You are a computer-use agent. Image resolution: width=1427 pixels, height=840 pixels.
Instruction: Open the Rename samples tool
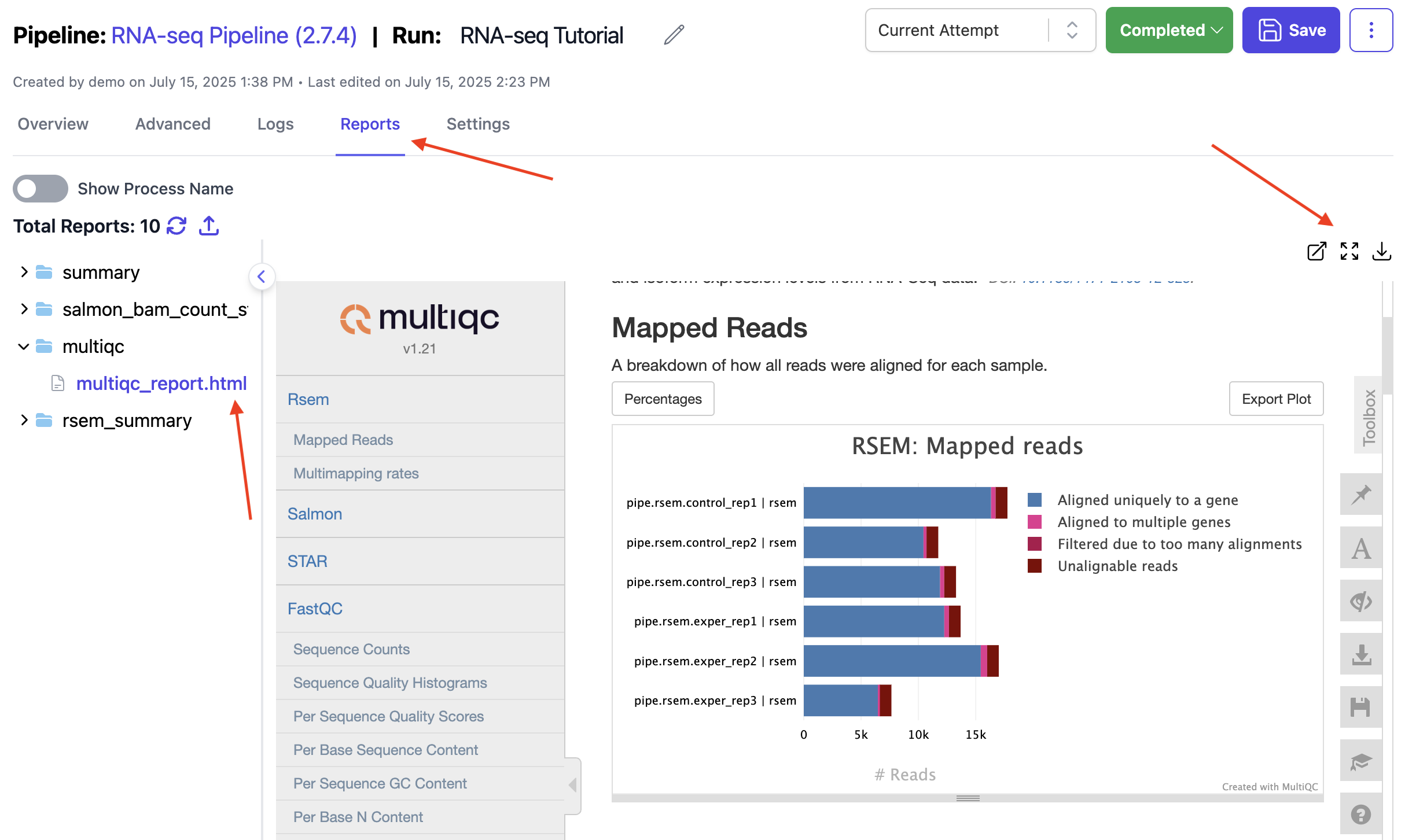point(1360,548)
